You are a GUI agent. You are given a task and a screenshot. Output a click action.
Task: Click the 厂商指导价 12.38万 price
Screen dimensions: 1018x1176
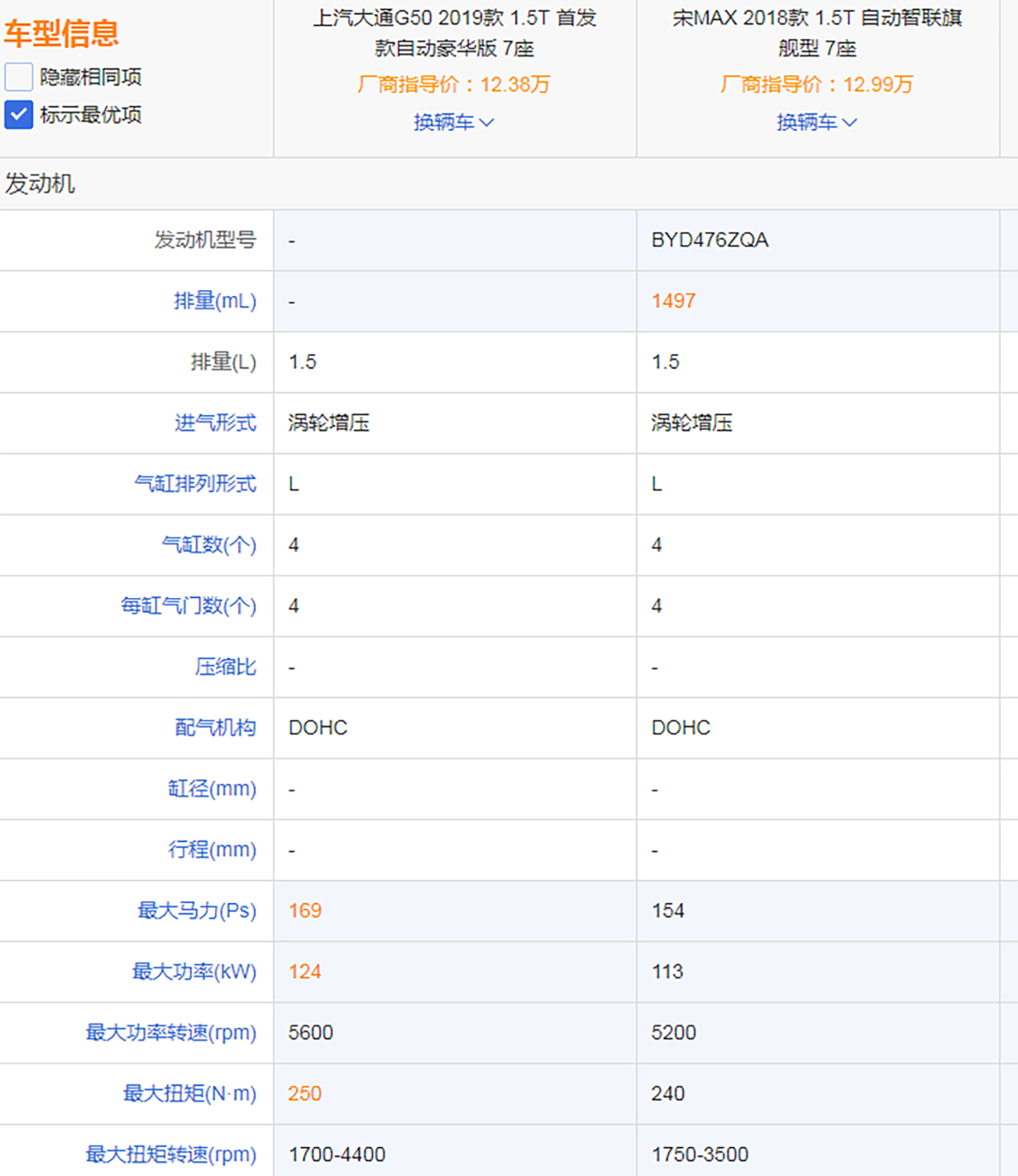tap(454, 84)
